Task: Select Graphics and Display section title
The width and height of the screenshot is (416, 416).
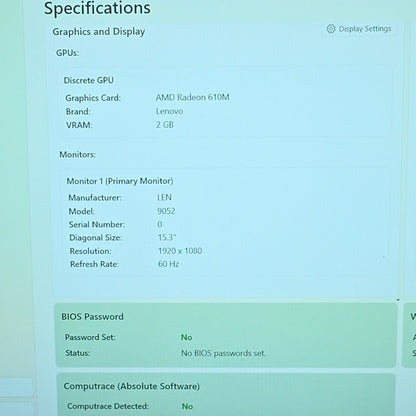Action: [99, 32]
